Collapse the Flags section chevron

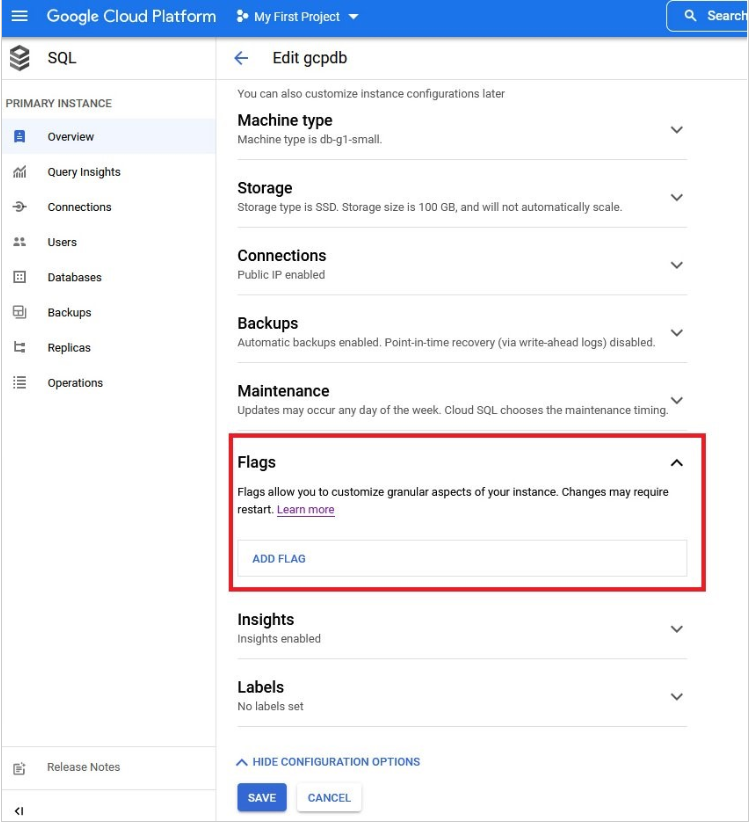(x=677, y=463)
